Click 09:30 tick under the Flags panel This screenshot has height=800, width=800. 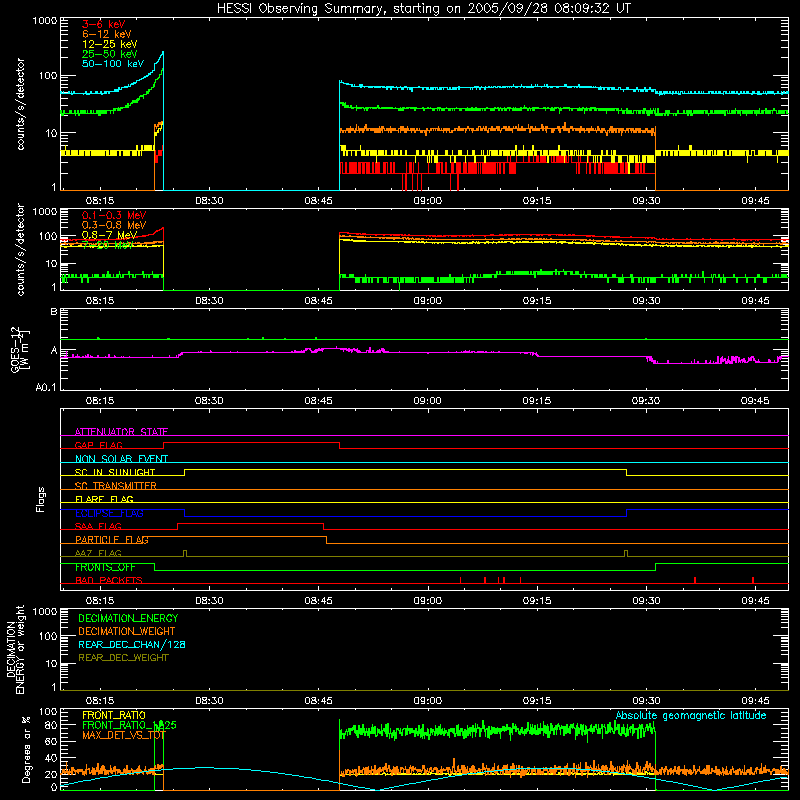tap(646, 601)
